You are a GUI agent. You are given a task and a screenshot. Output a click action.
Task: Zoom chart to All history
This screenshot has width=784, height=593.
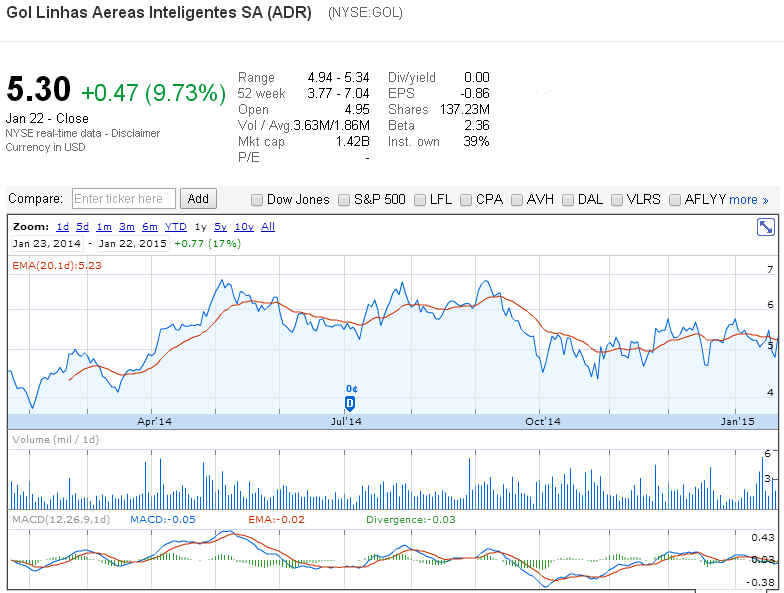pos(268,226)
